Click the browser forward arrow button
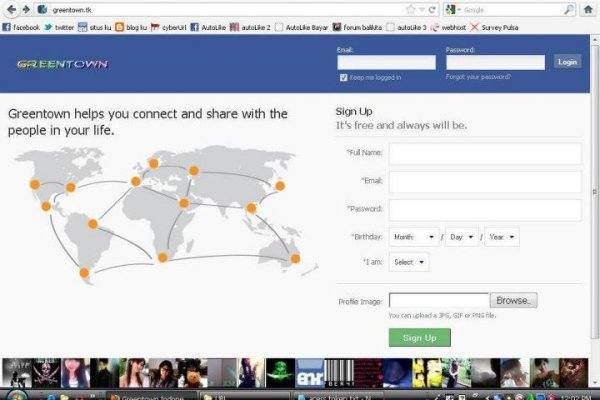The width and height of the screenshot is (600, 400). 24,9
